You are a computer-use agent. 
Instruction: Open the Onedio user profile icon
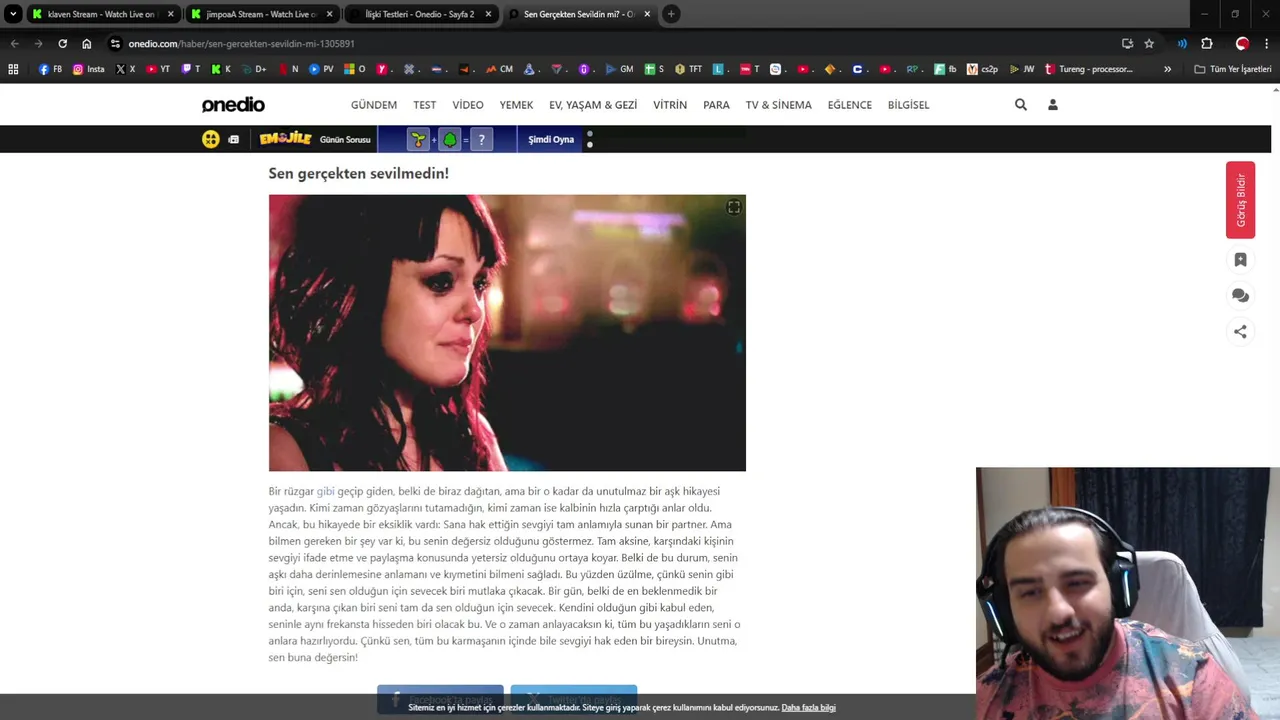1052,104
